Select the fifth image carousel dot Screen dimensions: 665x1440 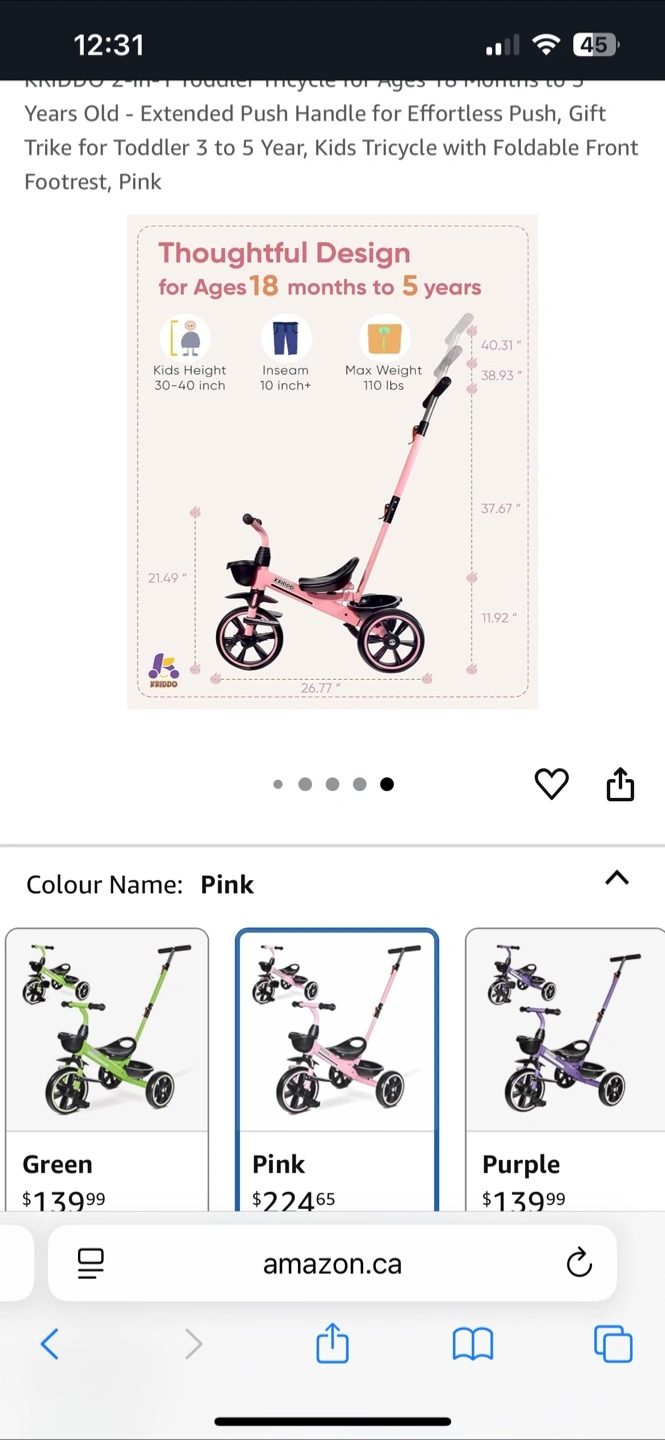pos(387,784)
